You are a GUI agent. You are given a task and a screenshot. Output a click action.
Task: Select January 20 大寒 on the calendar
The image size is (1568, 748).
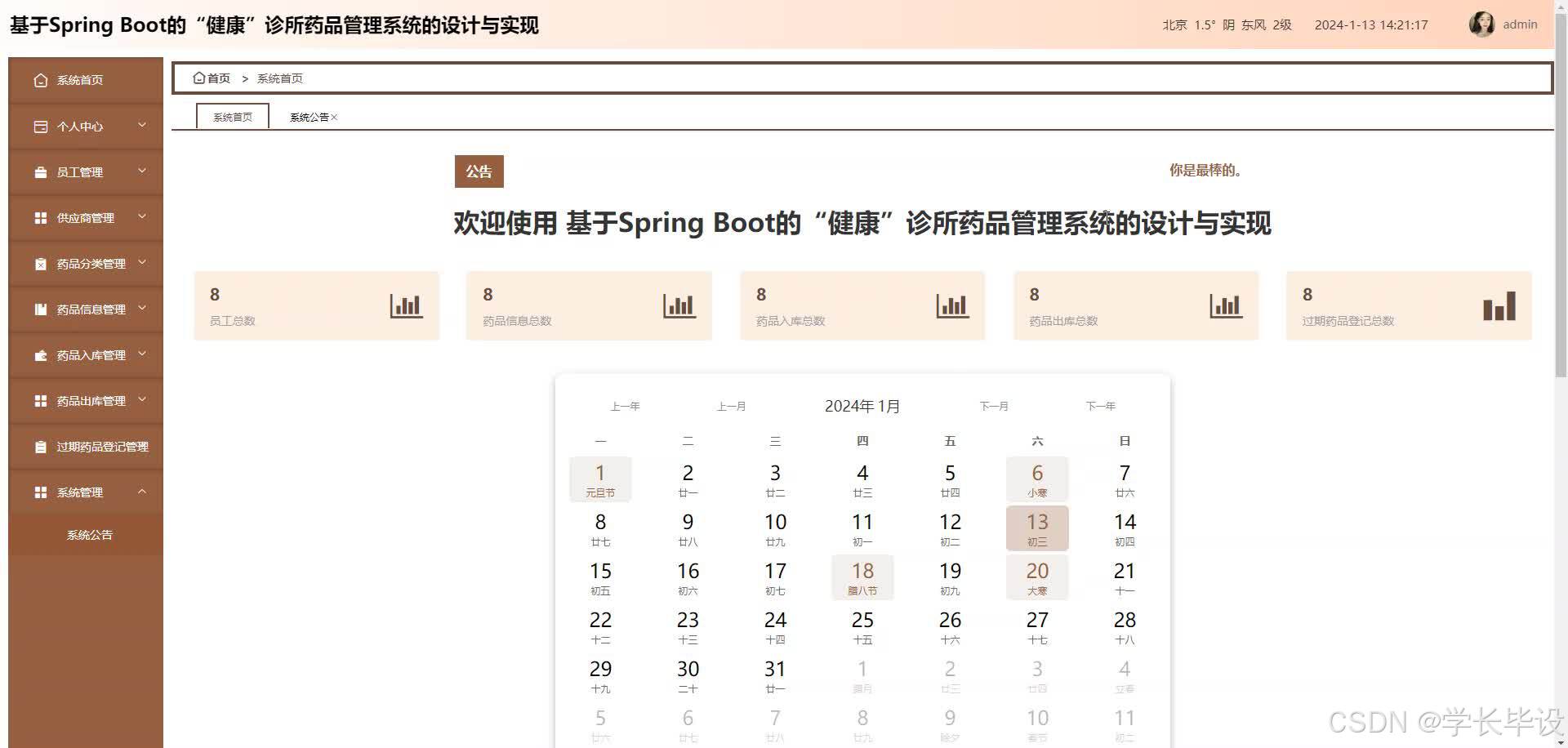point(1037,577)
